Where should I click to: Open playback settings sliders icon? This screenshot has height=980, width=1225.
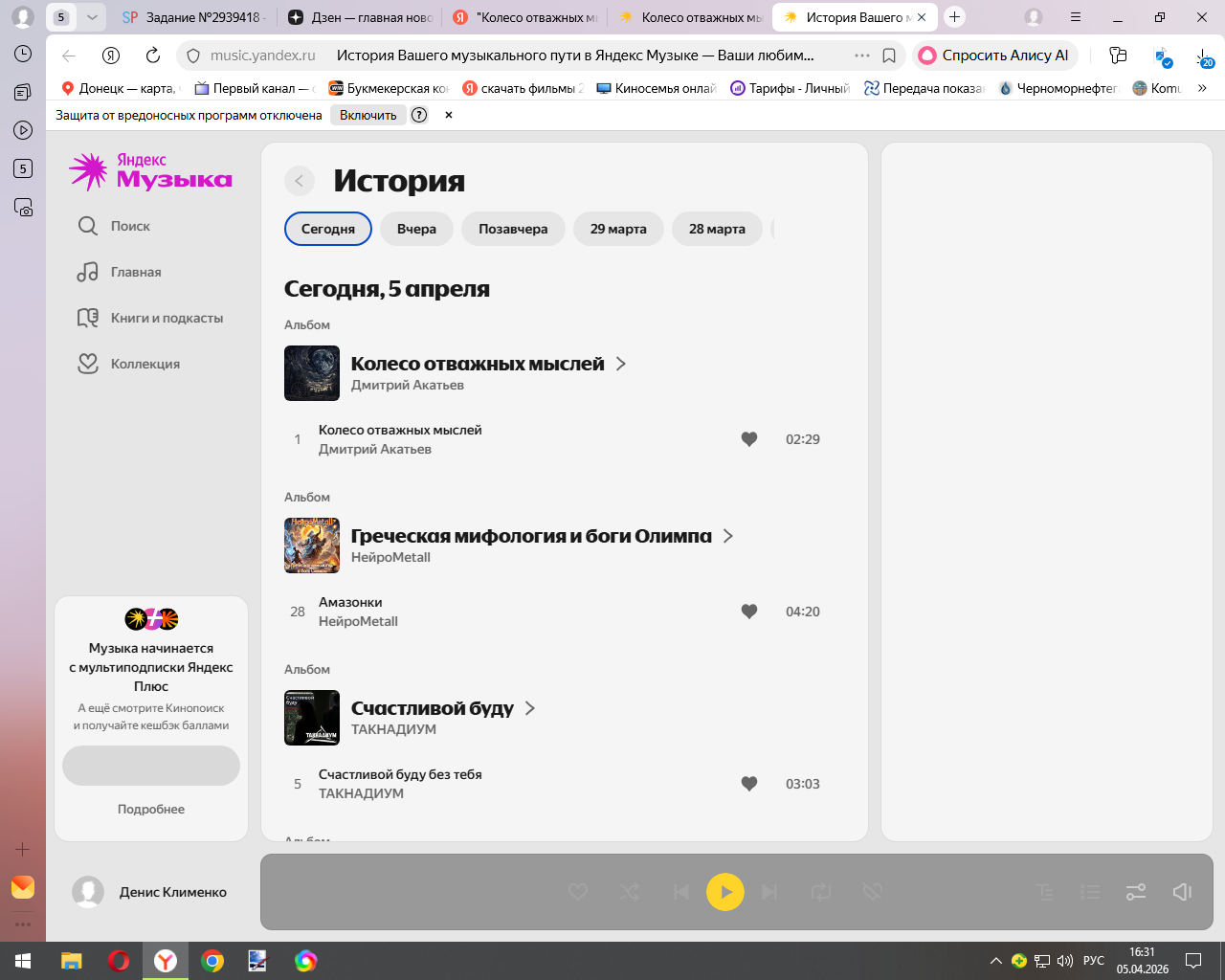[x=1136, y=892]
